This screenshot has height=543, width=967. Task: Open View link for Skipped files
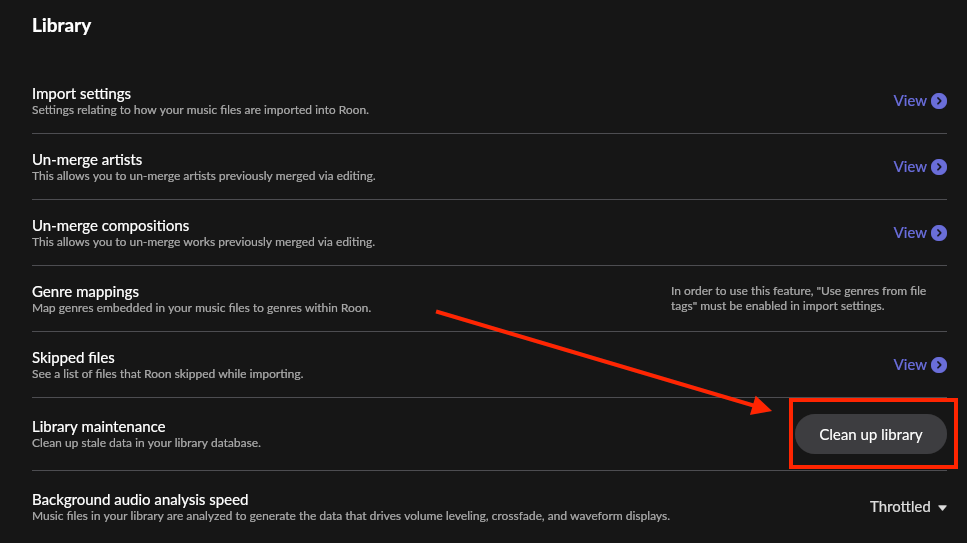click(x=910, y=365)
